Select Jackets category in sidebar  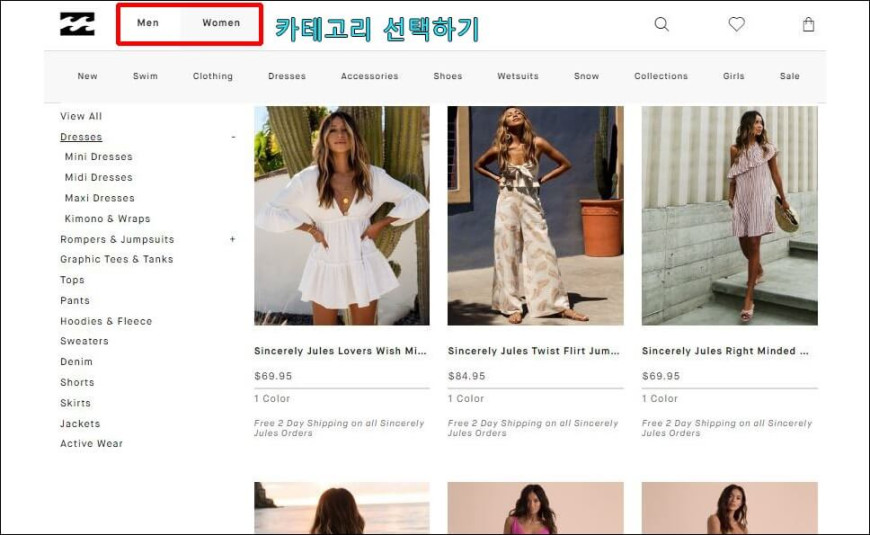(x=80, y=423)
